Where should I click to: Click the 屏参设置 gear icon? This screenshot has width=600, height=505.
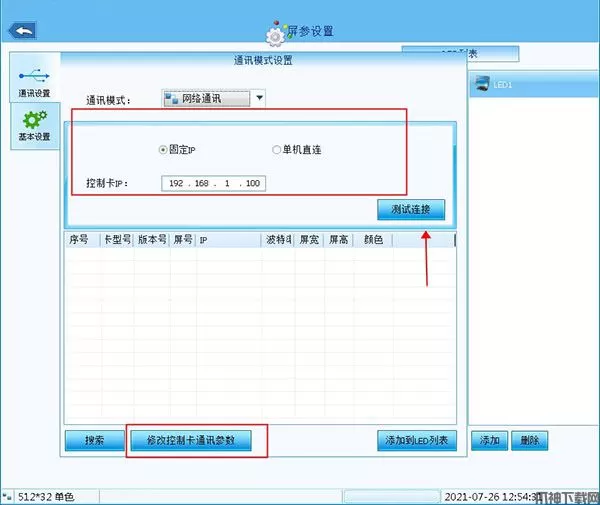(x=275, y=36)
